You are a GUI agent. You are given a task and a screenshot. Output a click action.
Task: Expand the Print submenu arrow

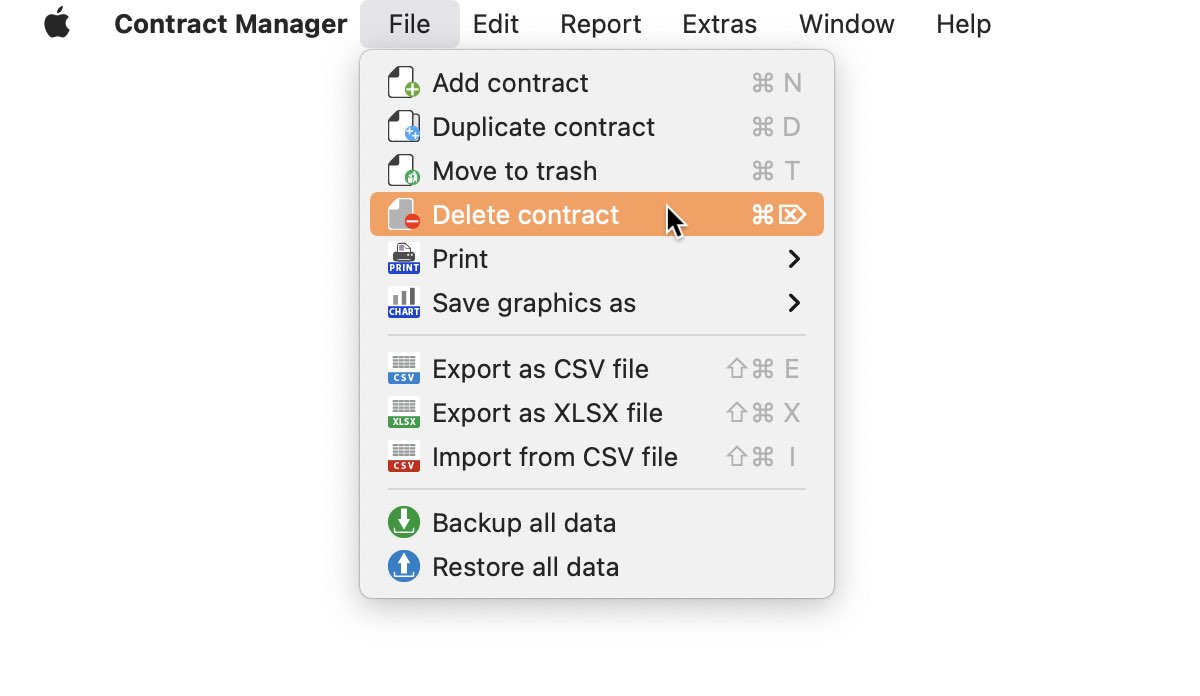click(x=794, y=259)
